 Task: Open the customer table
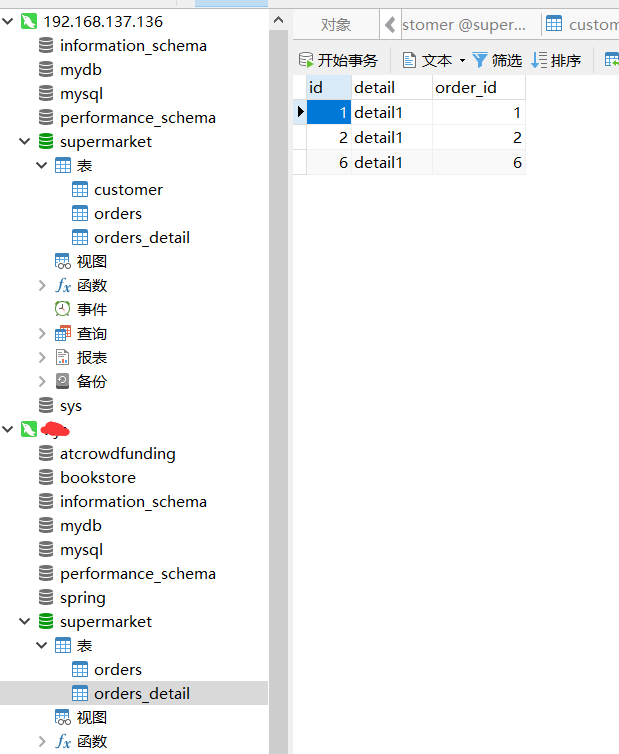[x=128, y=190]
